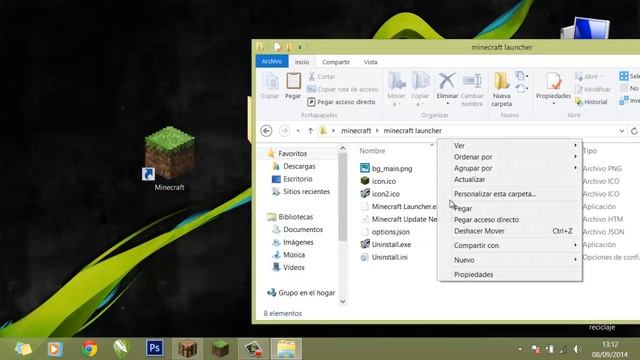Expand the Agrupar por submenu
This screenshot has width=640, height=360.
click(x=509, y=168)
